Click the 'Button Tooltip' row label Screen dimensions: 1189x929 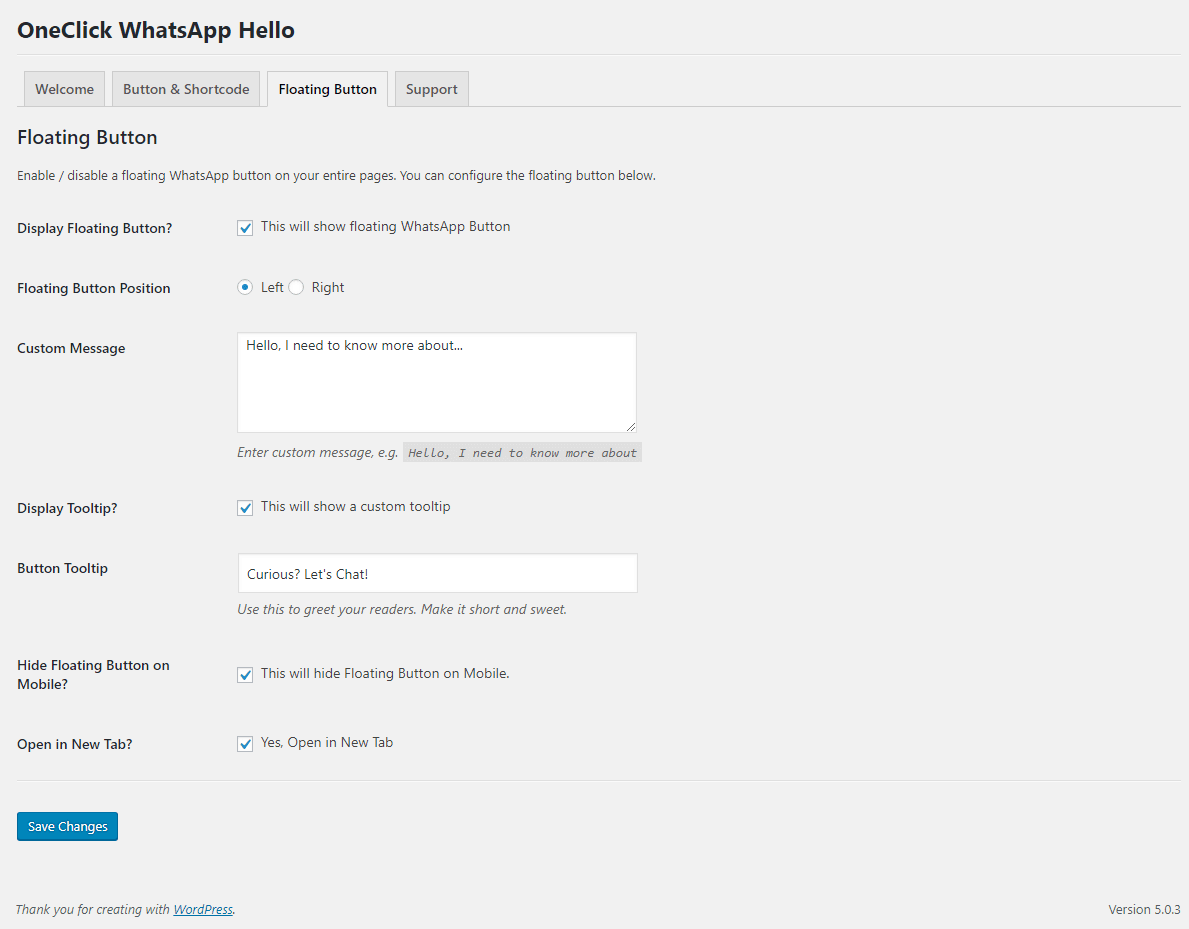click(62, 568)
